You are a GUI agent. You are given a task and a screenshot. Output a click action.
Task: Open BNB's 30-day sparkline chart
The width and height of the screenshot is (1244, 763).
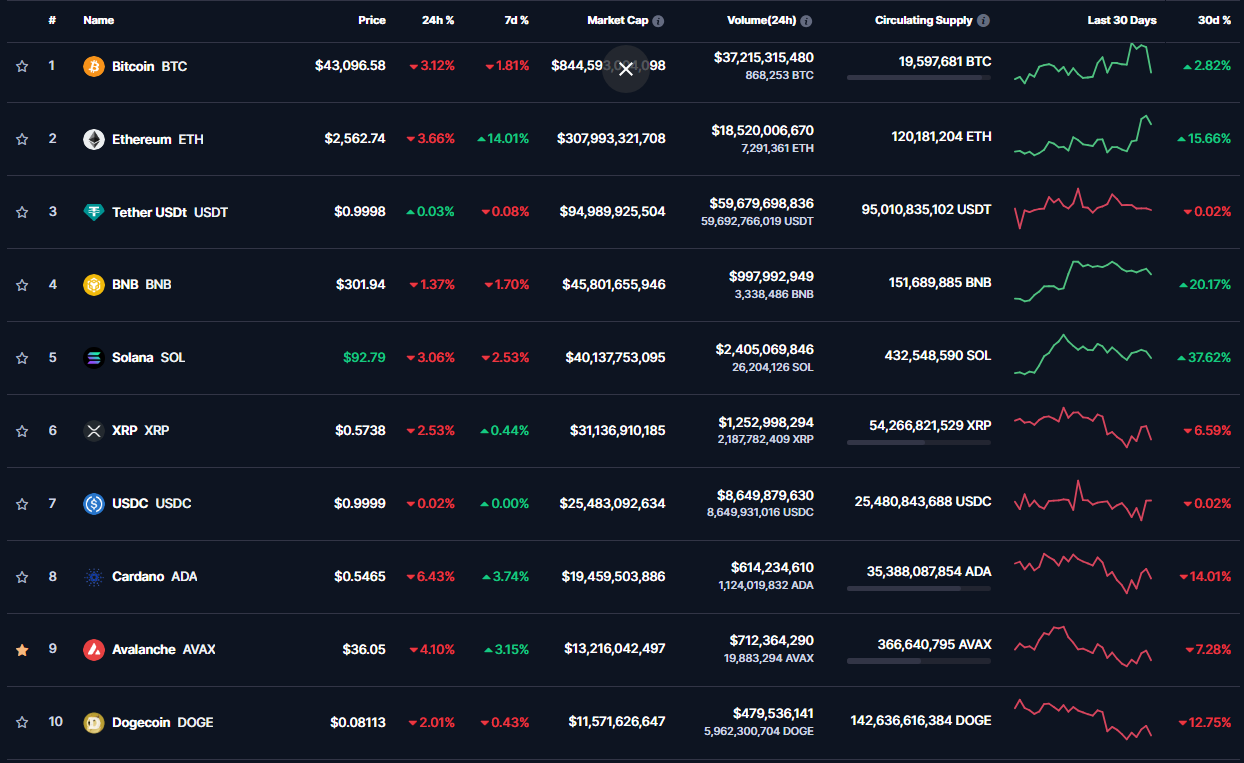point(1083,282)
